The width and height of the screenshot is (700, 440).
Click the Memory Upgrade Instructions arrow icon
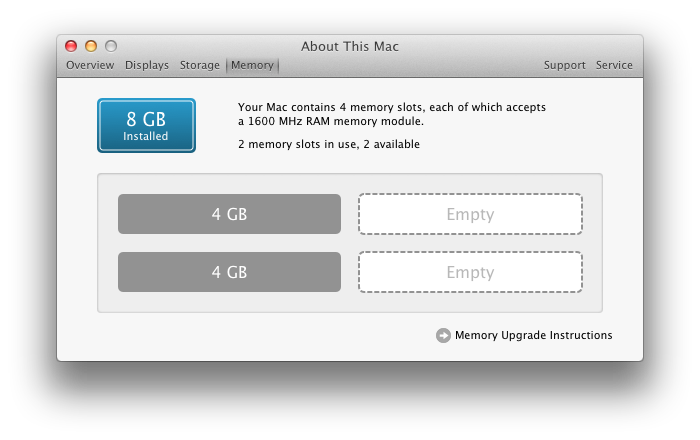[443, 336]
